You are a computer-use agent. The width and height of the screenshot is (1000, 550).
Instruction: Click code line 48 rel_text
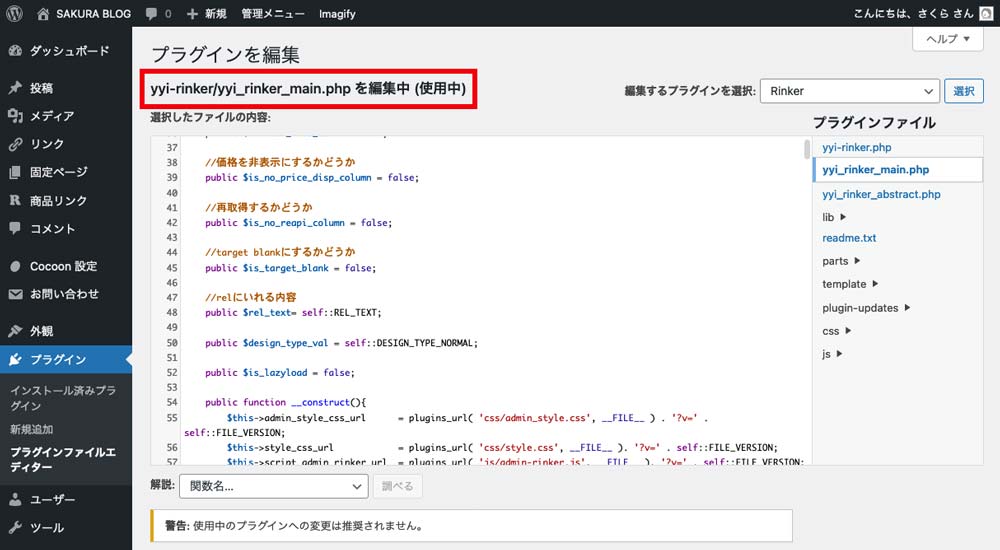point(293,313)
